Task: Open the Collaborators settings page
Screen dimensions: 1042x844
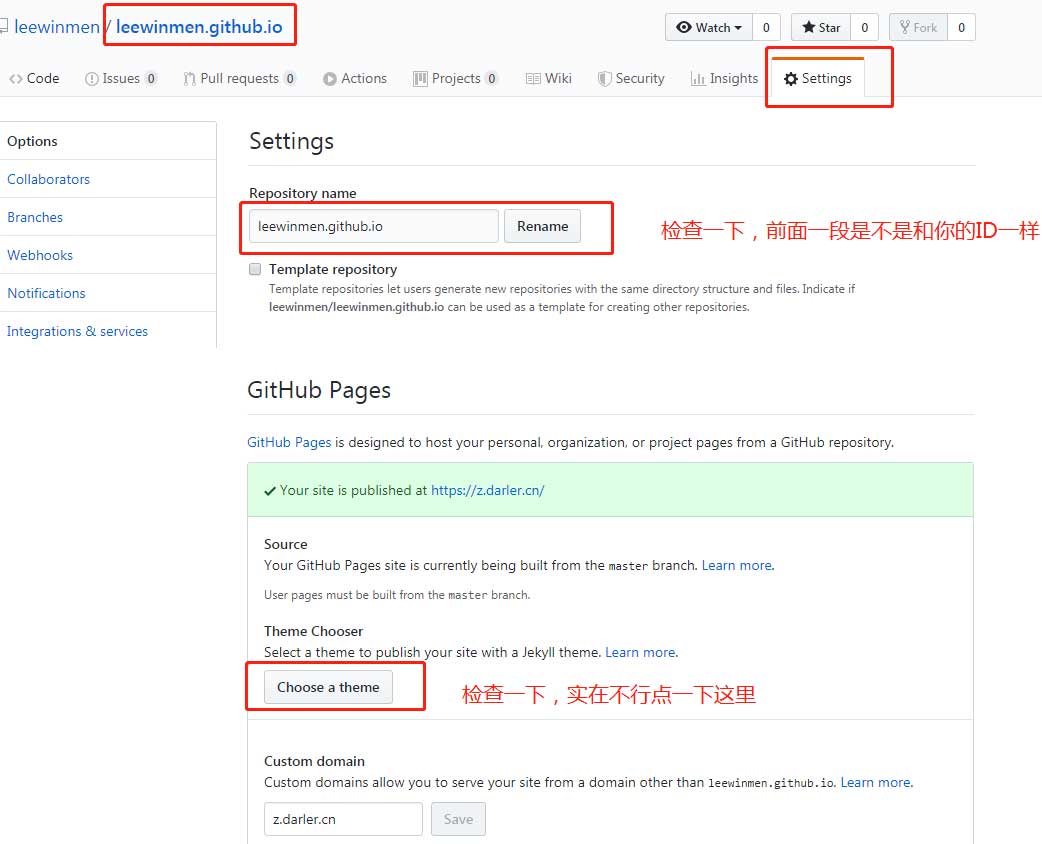Action: (x=48, y=179)
